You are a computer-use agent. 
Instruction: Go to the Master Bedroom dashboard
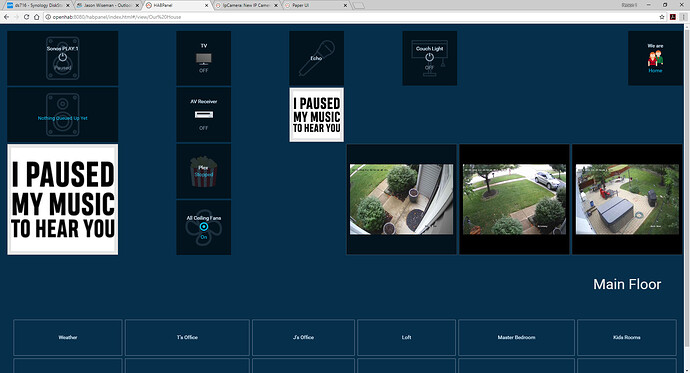(x=516, y=337)
